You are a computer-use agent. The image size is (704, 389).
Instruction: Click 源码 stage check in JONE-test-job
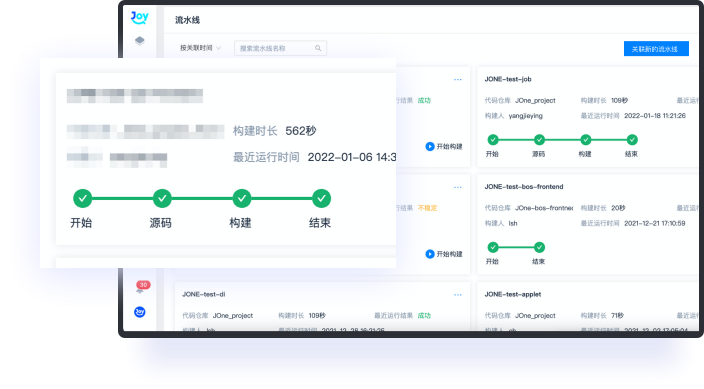(539, 140)
